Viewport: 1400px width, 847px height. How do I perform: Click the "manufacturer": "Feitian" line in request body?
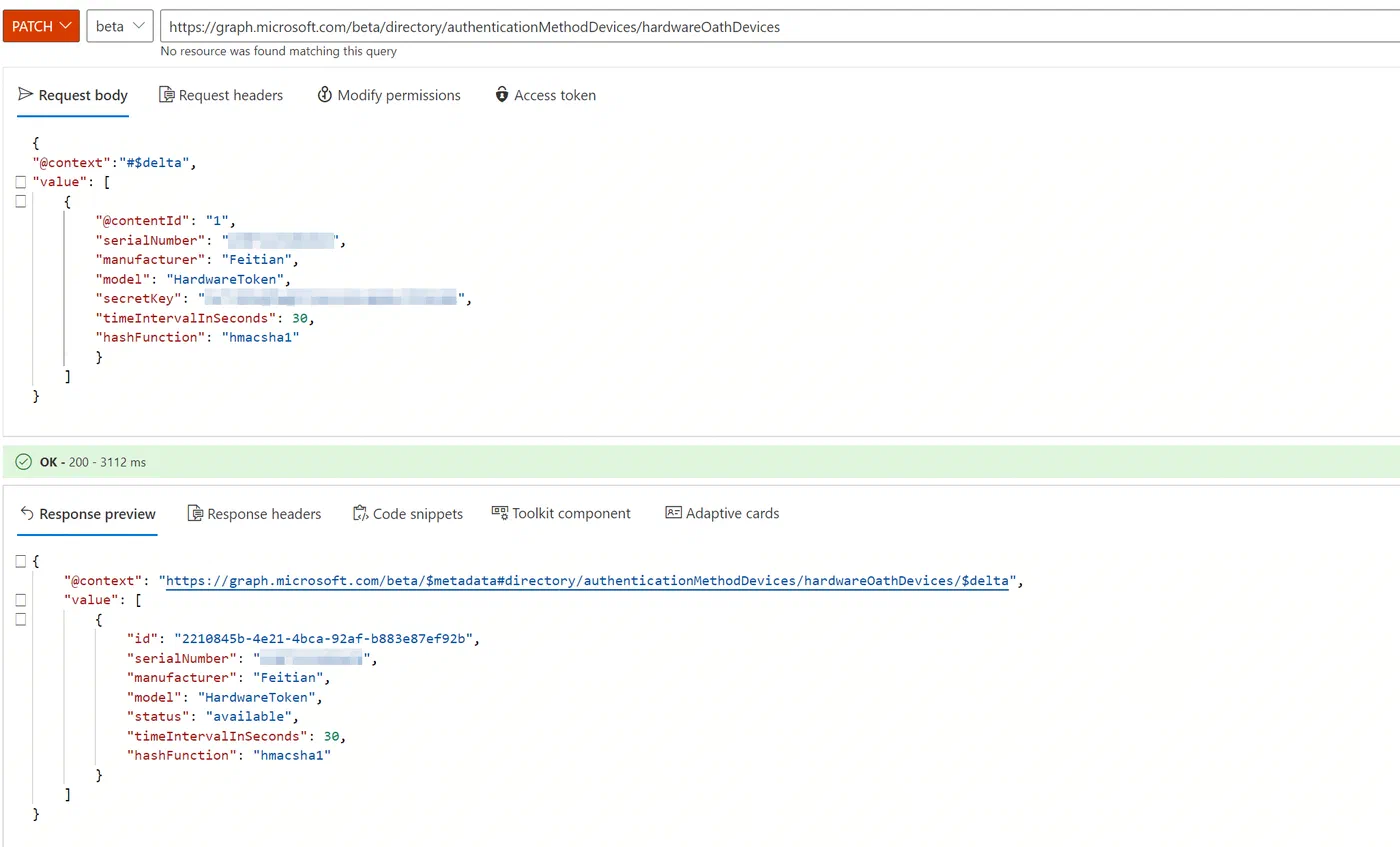(x=197, y=259)
